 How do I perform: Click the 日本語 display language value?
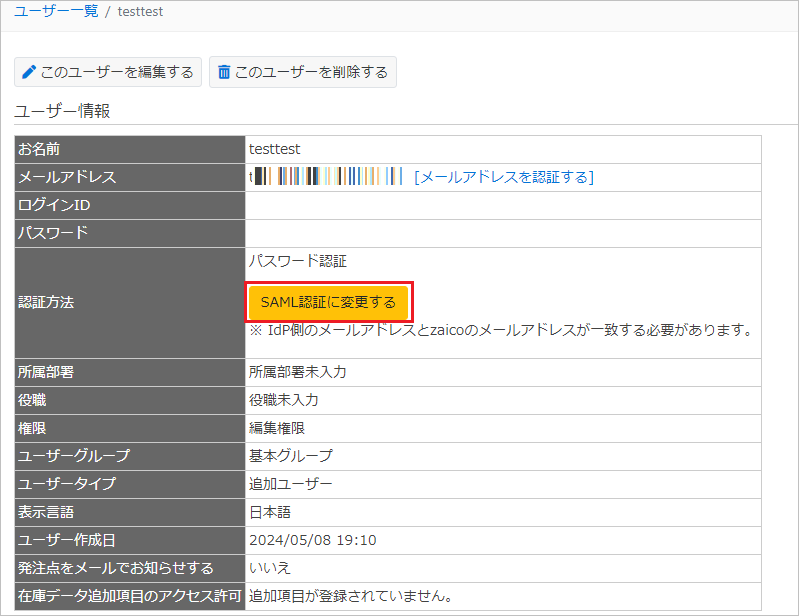pyautogui.click(x=270, y=512)
